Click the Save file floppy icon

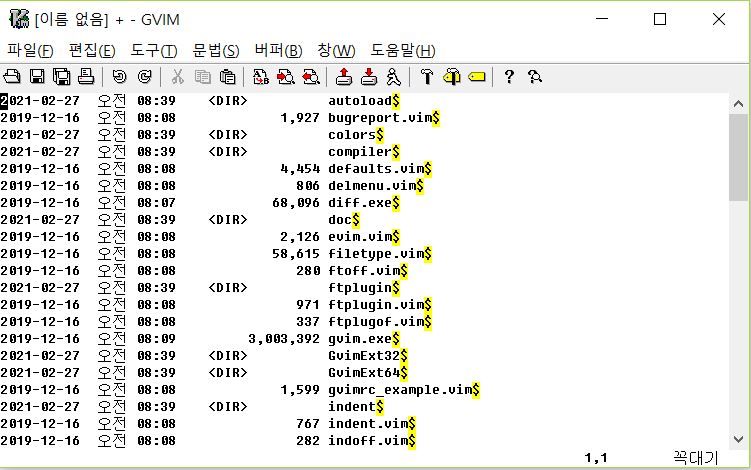(x=37, y=77)
